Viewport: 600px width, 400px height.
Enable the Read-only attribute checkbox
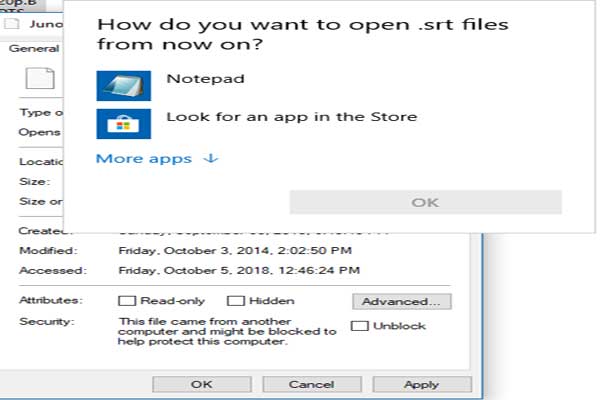click(127, 301)
